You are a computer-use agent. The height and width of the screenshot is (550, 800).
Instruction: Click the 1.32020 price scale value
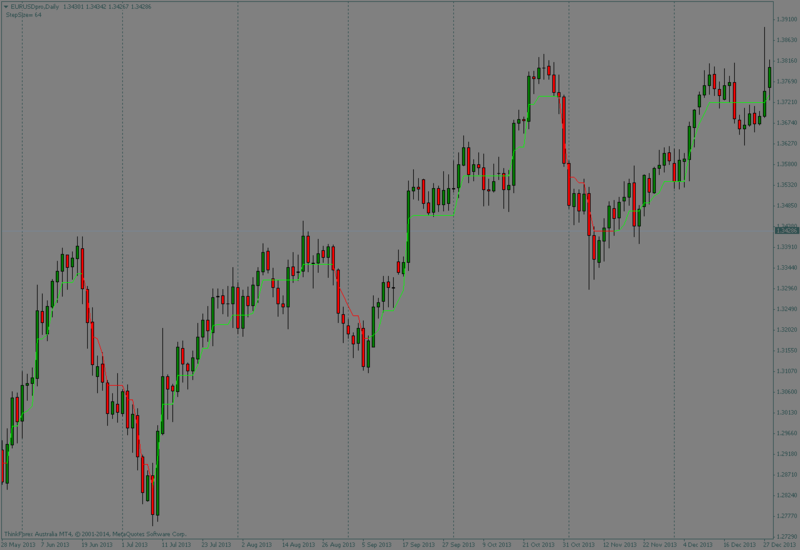coord(785,330)
